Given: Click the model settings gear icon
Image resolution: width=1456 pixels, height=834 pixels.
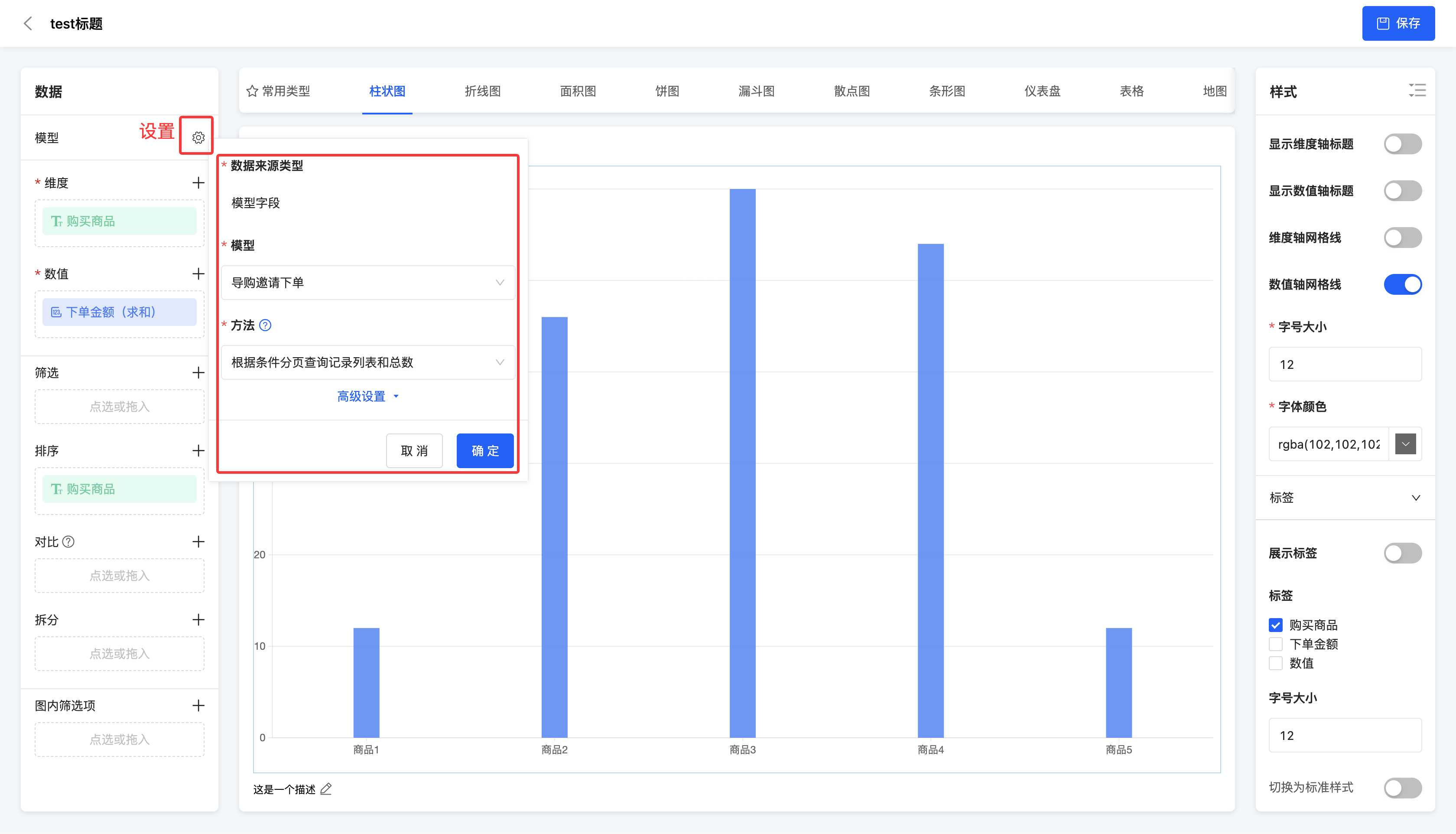Looking at the screenshot, I should [x=198, y=137].
